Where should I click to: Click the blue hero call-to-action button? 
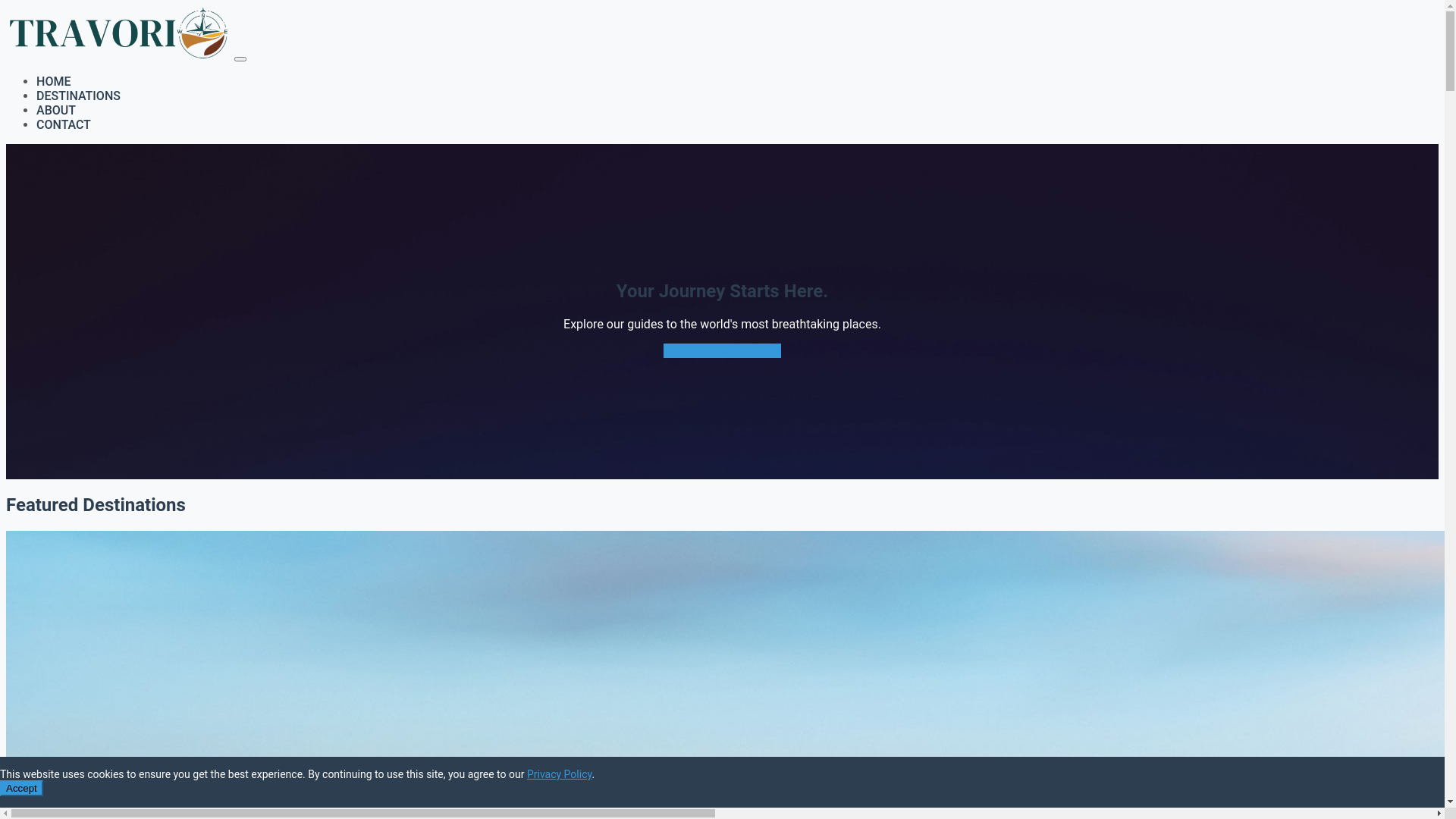click(722, 350)
